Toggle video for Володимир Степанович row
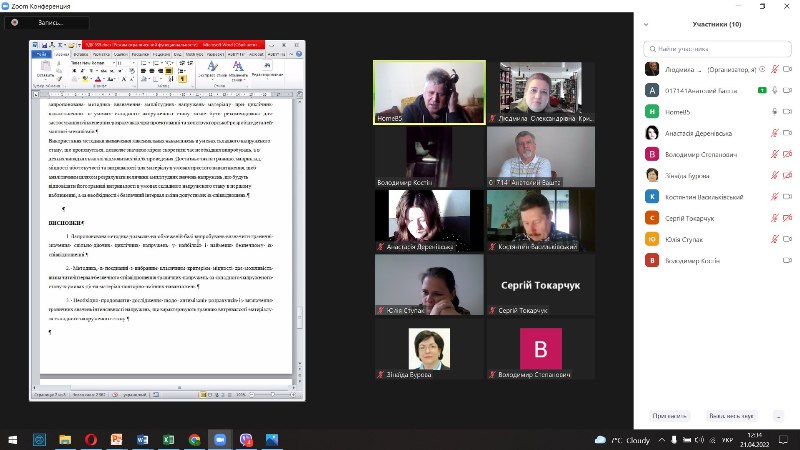The image size is (800, 450). pyautogui.click(x=787, y=154)
